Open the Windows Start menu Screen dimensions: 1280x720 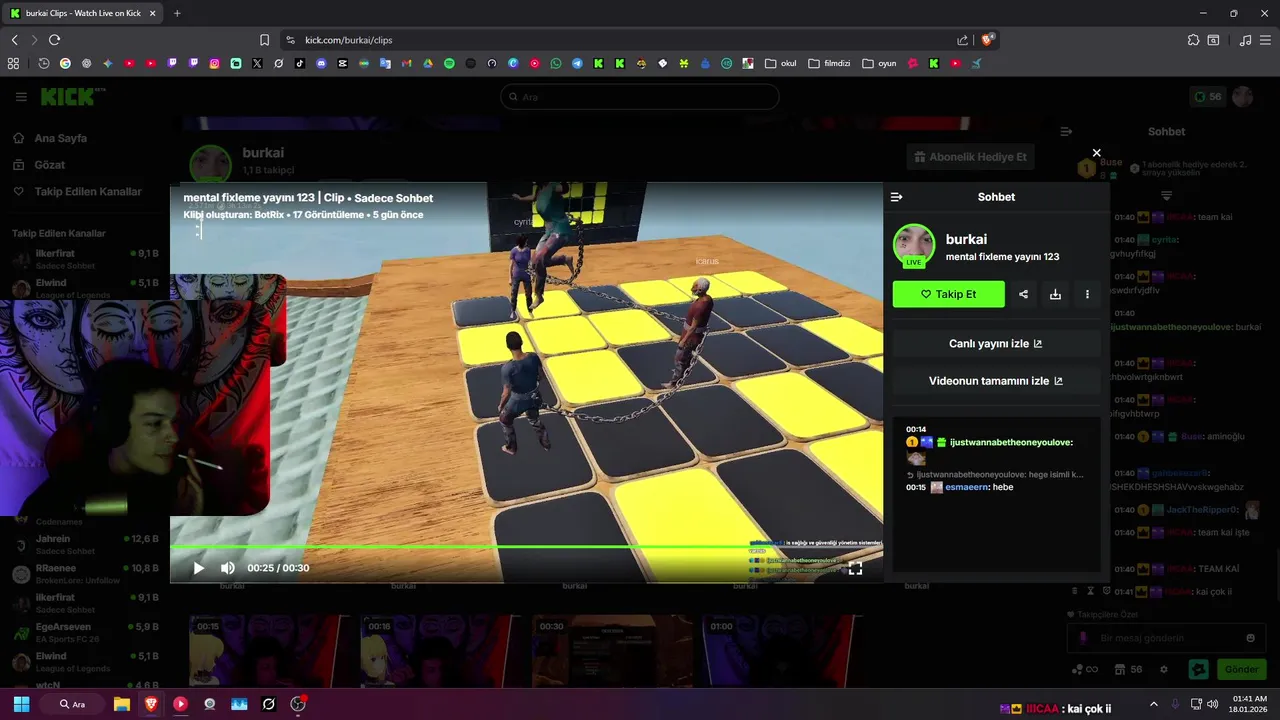(x=21, y=704)
